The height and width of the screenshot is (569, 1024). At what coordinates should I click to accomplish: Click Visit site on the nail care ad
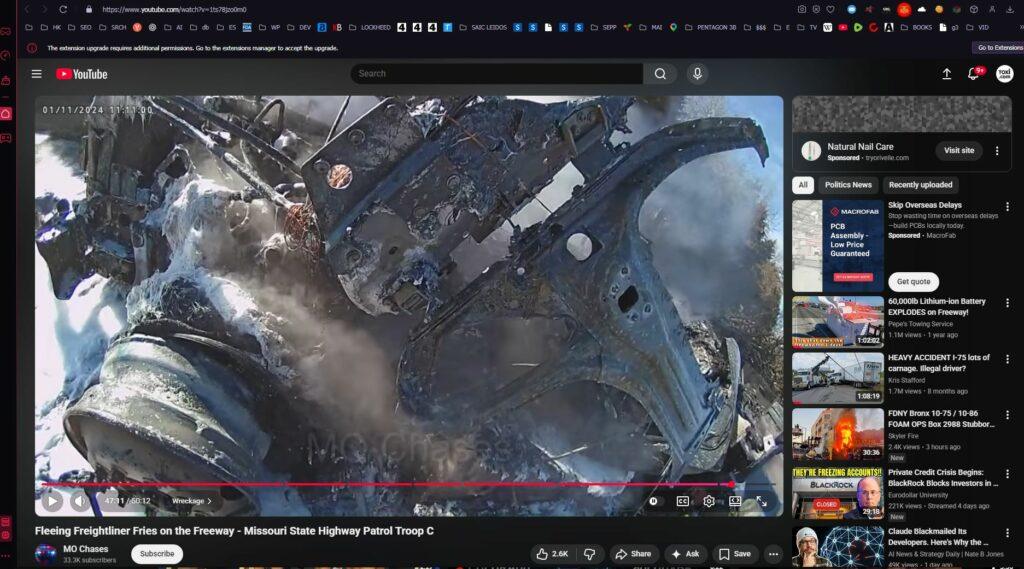[958, 151]
